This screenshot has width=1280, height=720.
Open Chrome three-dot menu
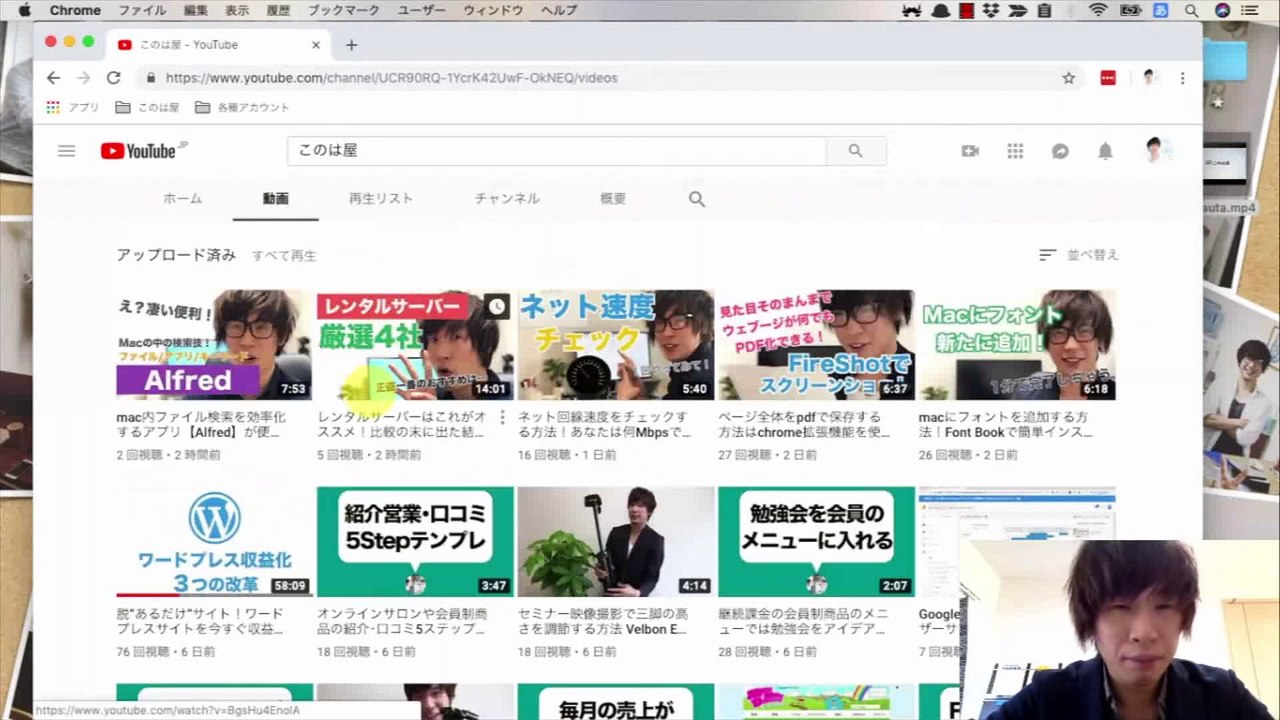(1182, 78)
